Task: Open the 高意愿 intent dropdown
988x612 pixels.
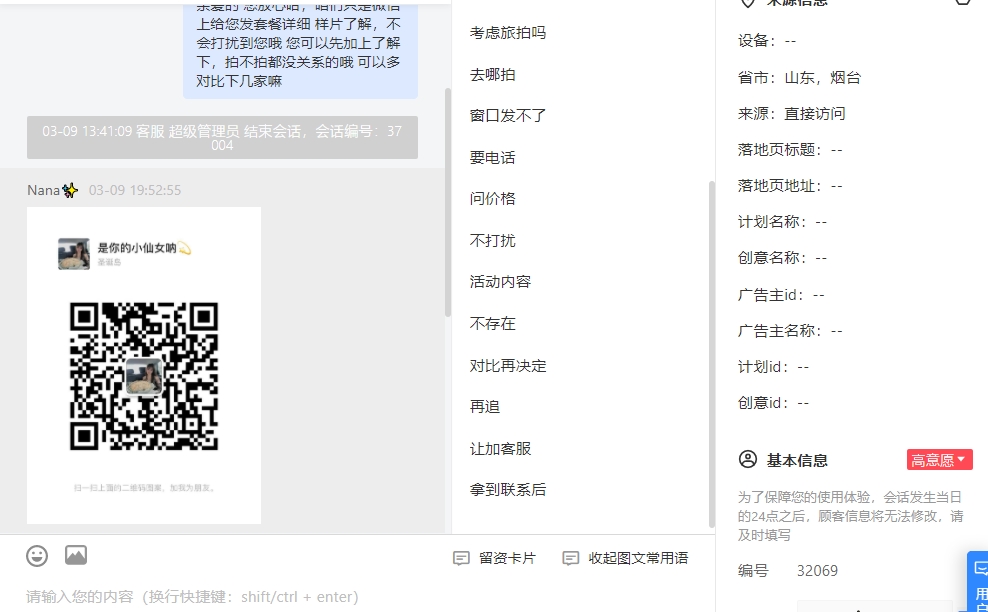Action: (939, 460)
